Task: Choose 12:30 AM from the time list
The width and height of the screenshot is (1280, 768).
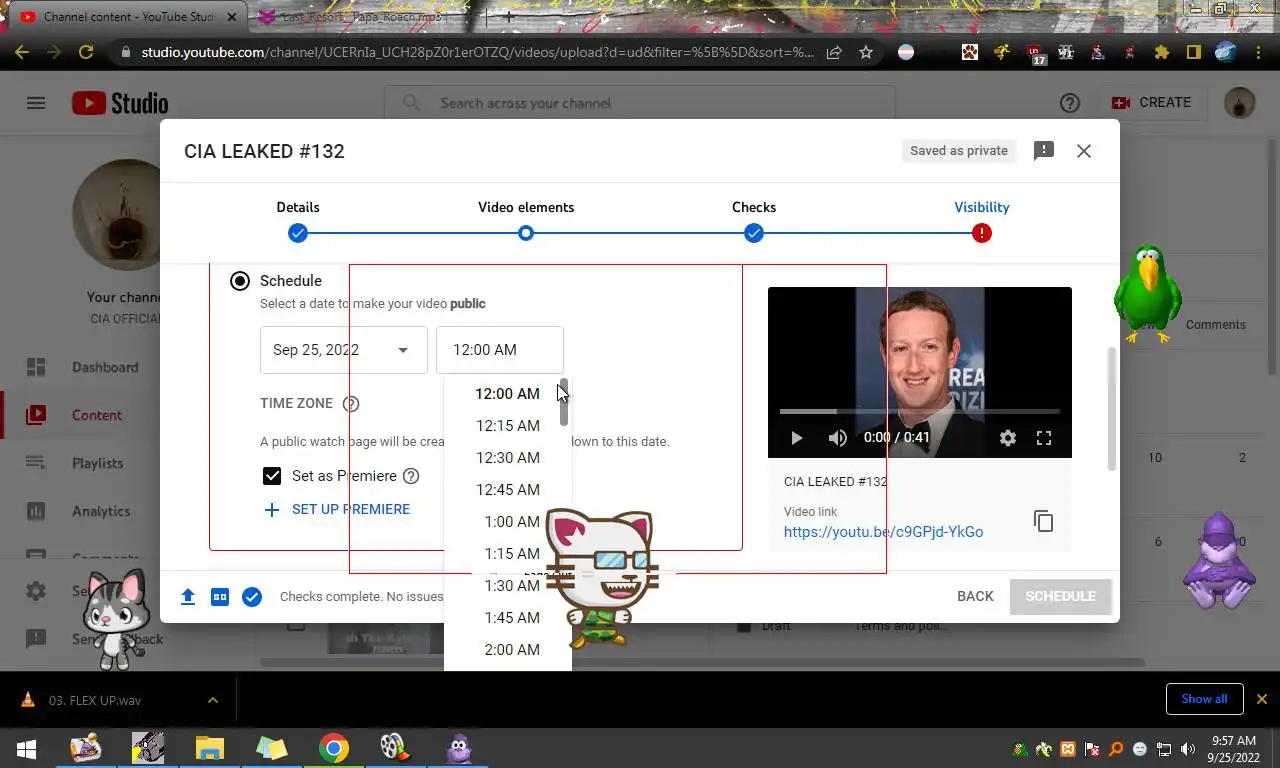Action: (507, 458)
